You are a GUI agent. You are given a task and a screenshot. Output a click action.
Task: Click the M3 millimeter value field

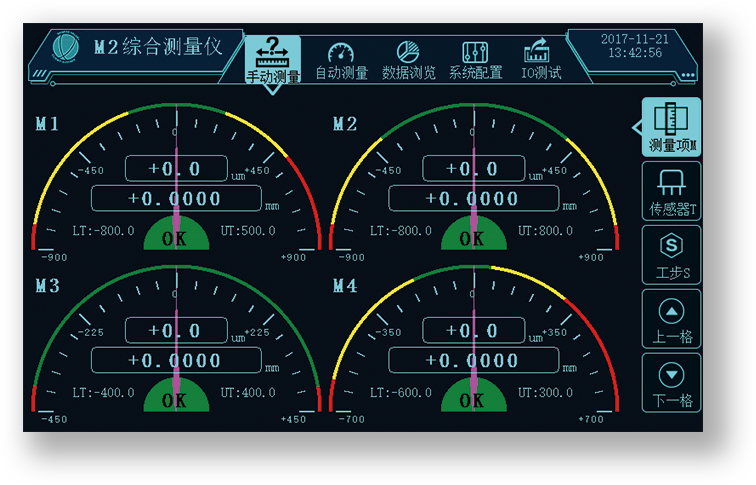[x=176, y=360]
